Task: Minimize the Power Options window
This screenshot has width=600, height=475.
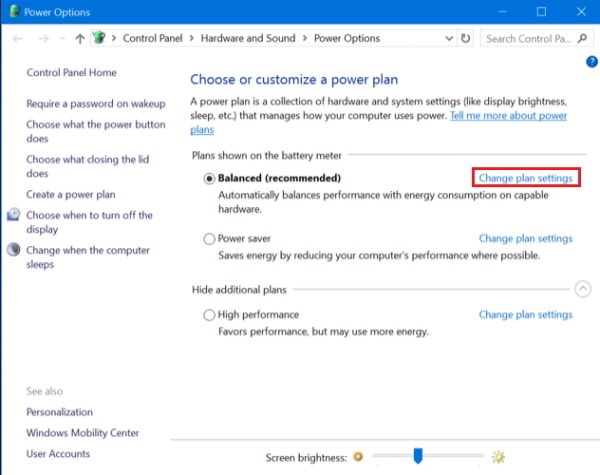Action: (502, 11)
